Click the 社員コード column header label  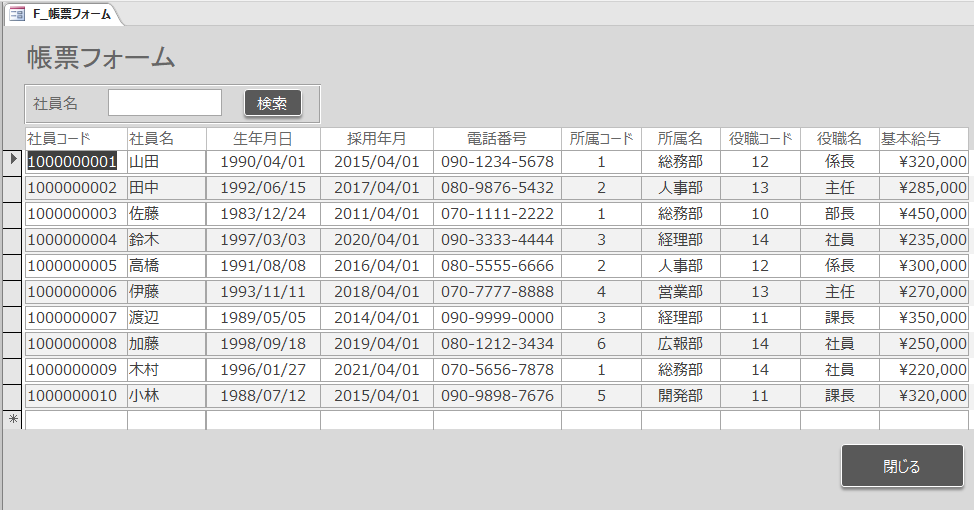[x=59, y=138]
